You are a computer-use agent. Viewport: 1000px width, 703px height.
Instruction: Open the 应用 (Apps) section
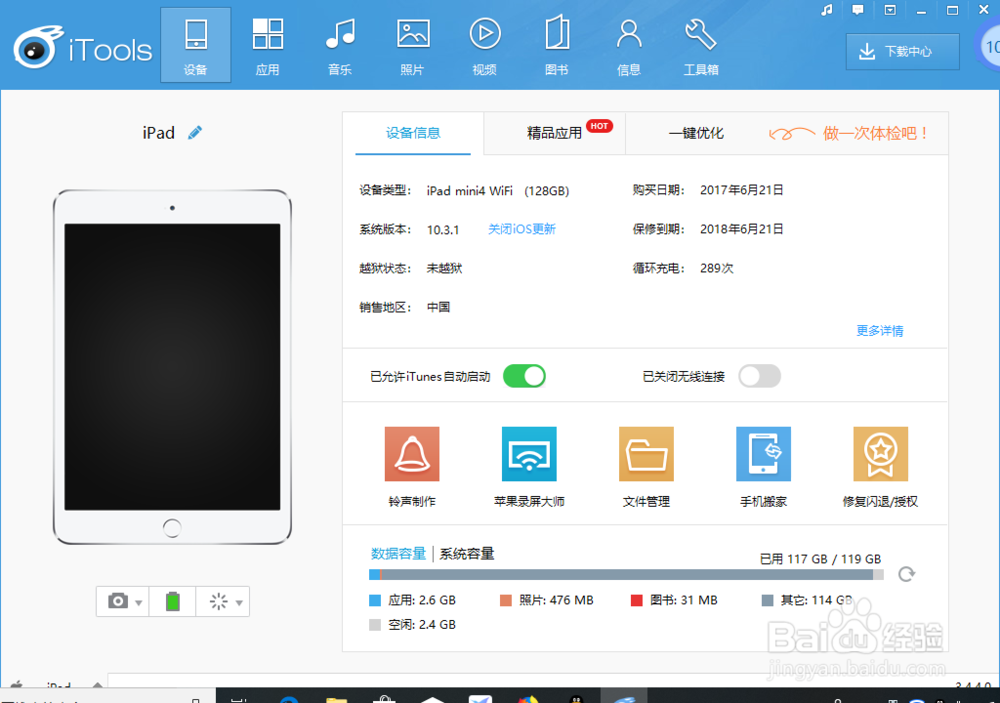pos(267,45)
